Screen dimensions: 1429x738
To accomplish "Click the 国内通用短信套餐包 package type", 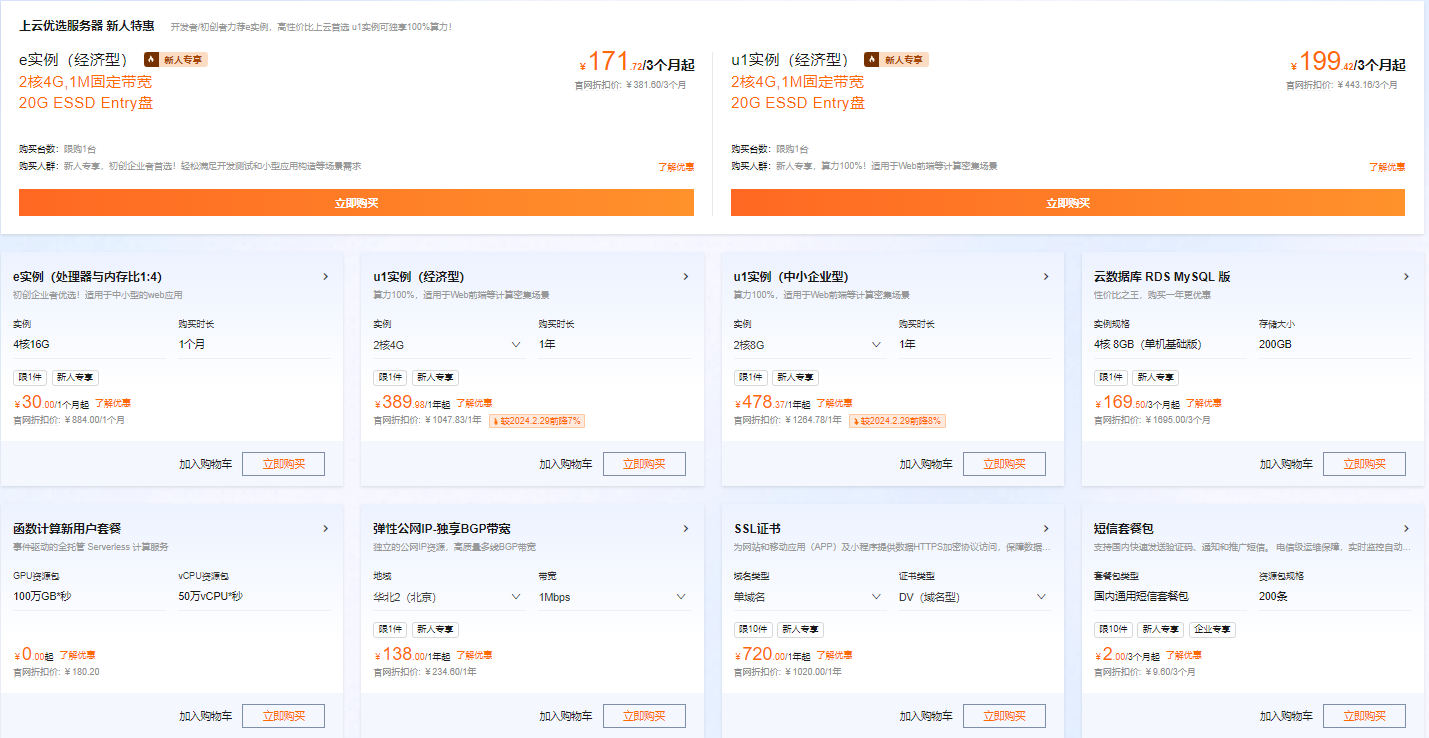I will coord(1141,597).
